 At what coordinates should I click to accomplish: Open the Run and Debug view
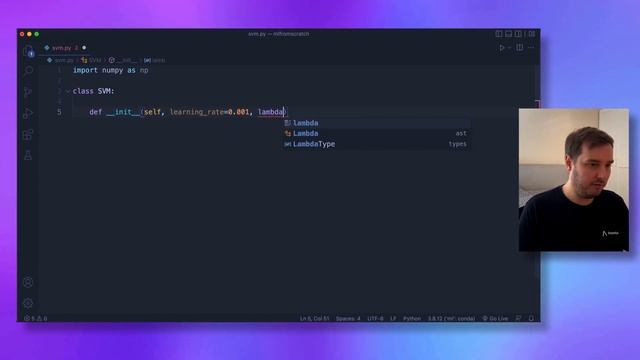click(28, 113)
